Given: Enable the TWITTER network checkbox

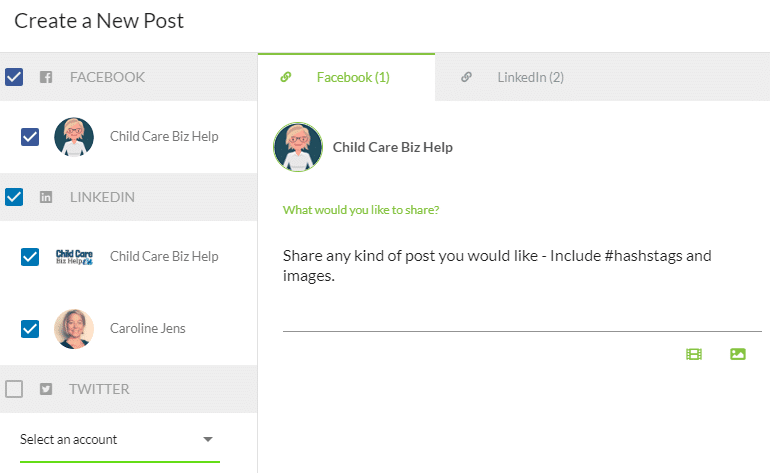Looking at the screenshot, I should point(14,389).
